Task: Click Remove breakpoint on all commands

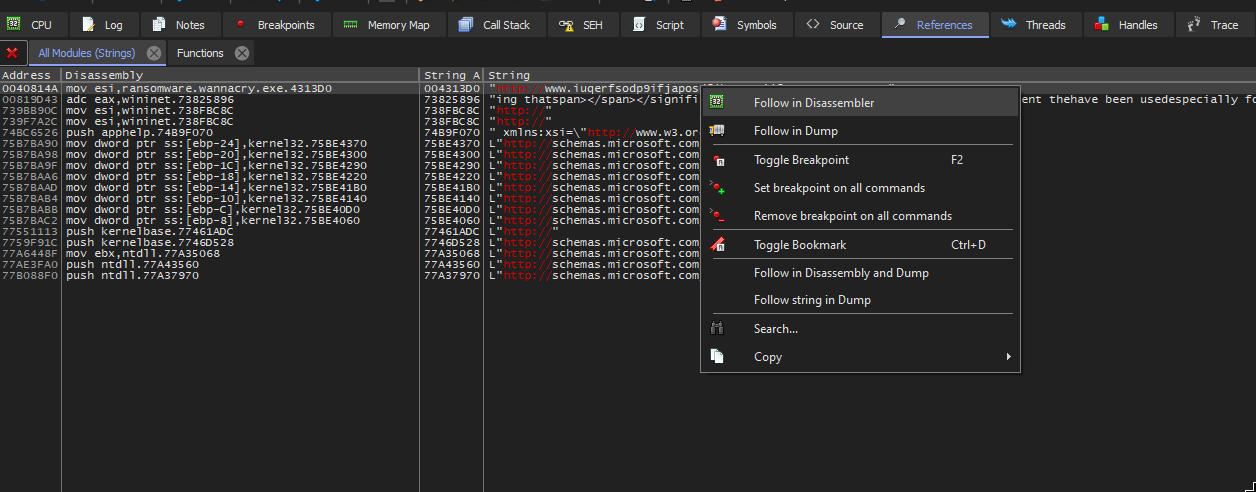Action: pyautogui.click(x=860, y=216)
